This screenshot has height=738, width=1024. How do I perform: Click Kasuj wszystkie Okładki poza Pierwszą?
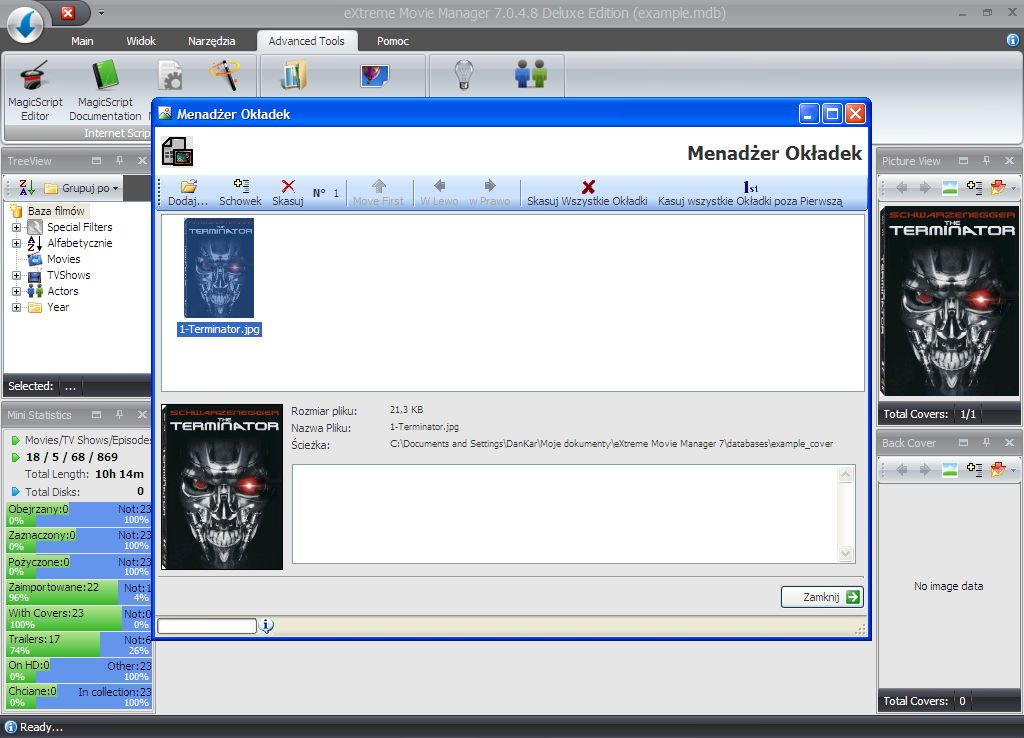(750, 193)
